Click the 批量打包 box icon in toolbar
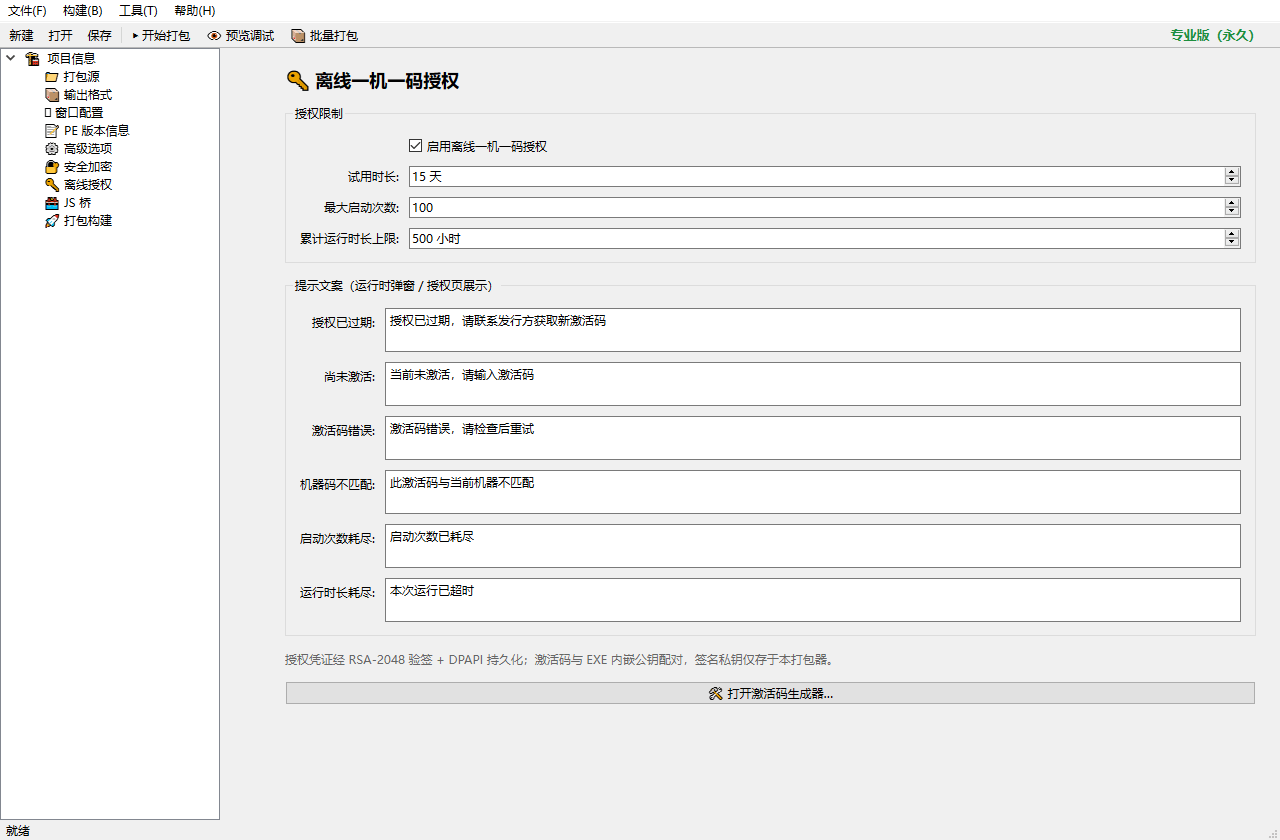 [298, 36]
